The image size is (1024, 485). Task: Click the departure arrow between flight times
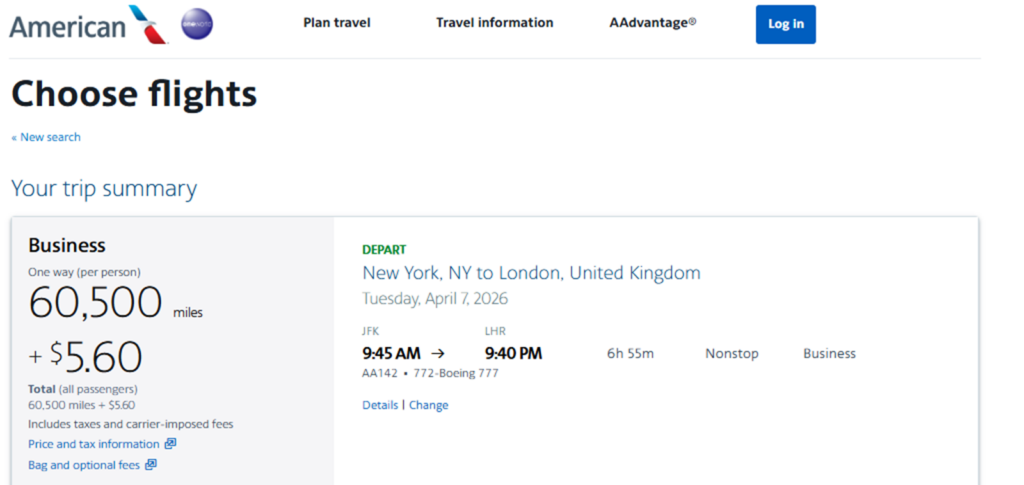coord(438,354)
